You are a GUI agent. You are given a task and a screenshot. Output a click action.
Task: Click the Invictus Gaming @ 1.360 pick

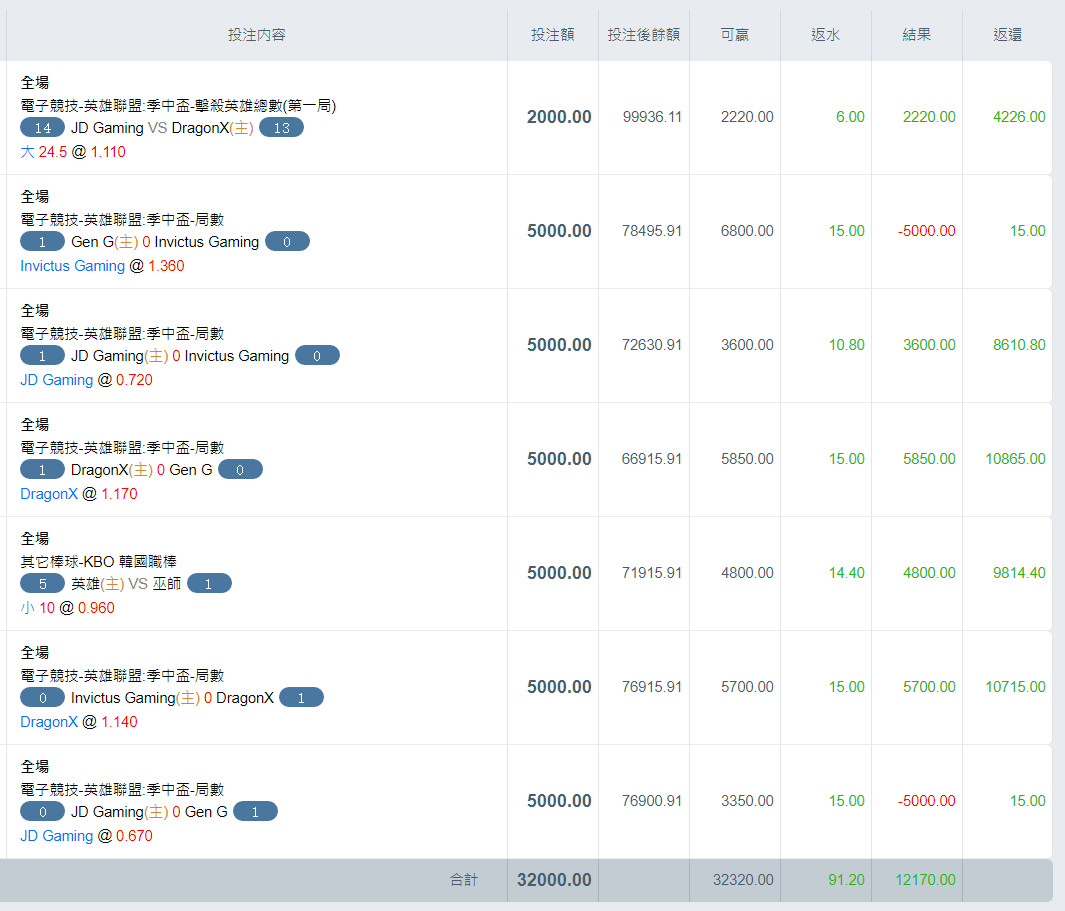[103, 266]
